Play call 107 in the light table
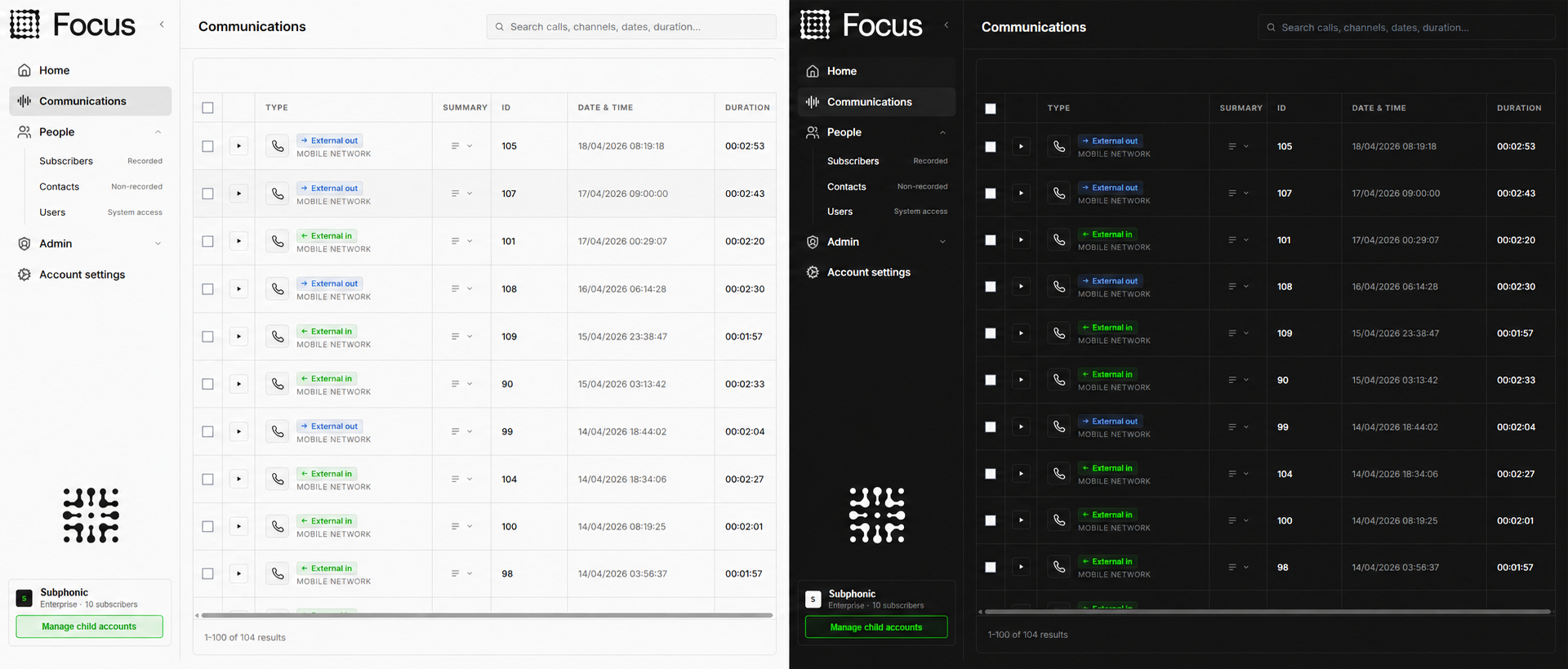Image resolution: width=1568 pixels, height=669 pixels. [238, 194]
